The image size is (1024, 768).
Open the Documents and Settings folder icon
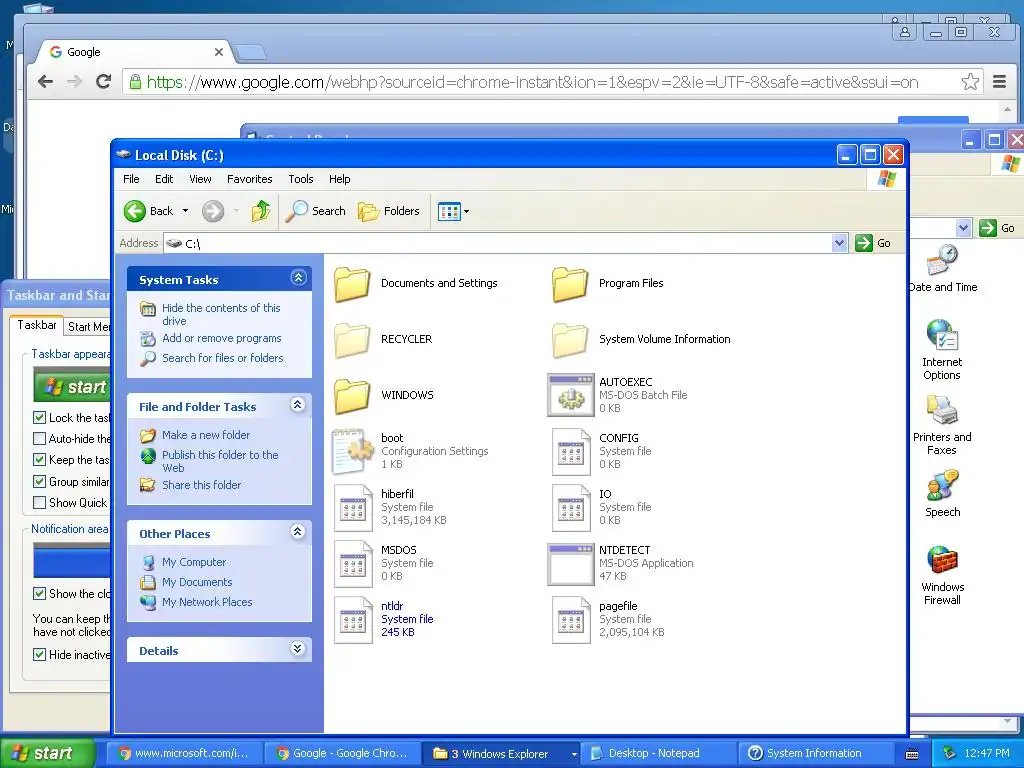click(352, 284)
